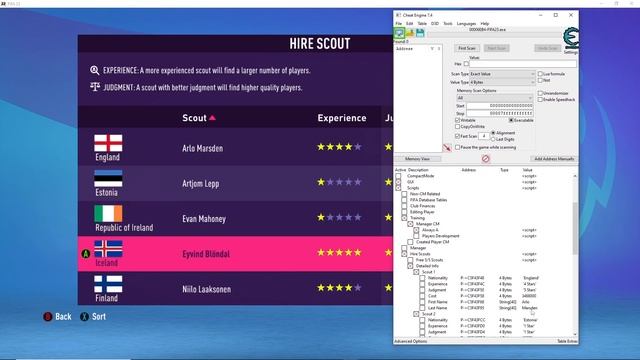The height and width of the screenshot is (360, 640).
Task: Open the File menu in Cheat Engine
Action: [398, 24]
